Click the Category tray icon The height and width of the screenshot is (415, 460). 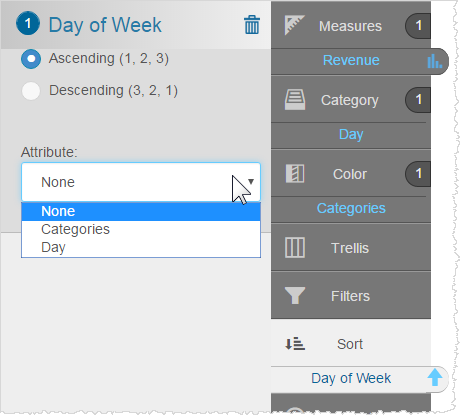(295, 99)
